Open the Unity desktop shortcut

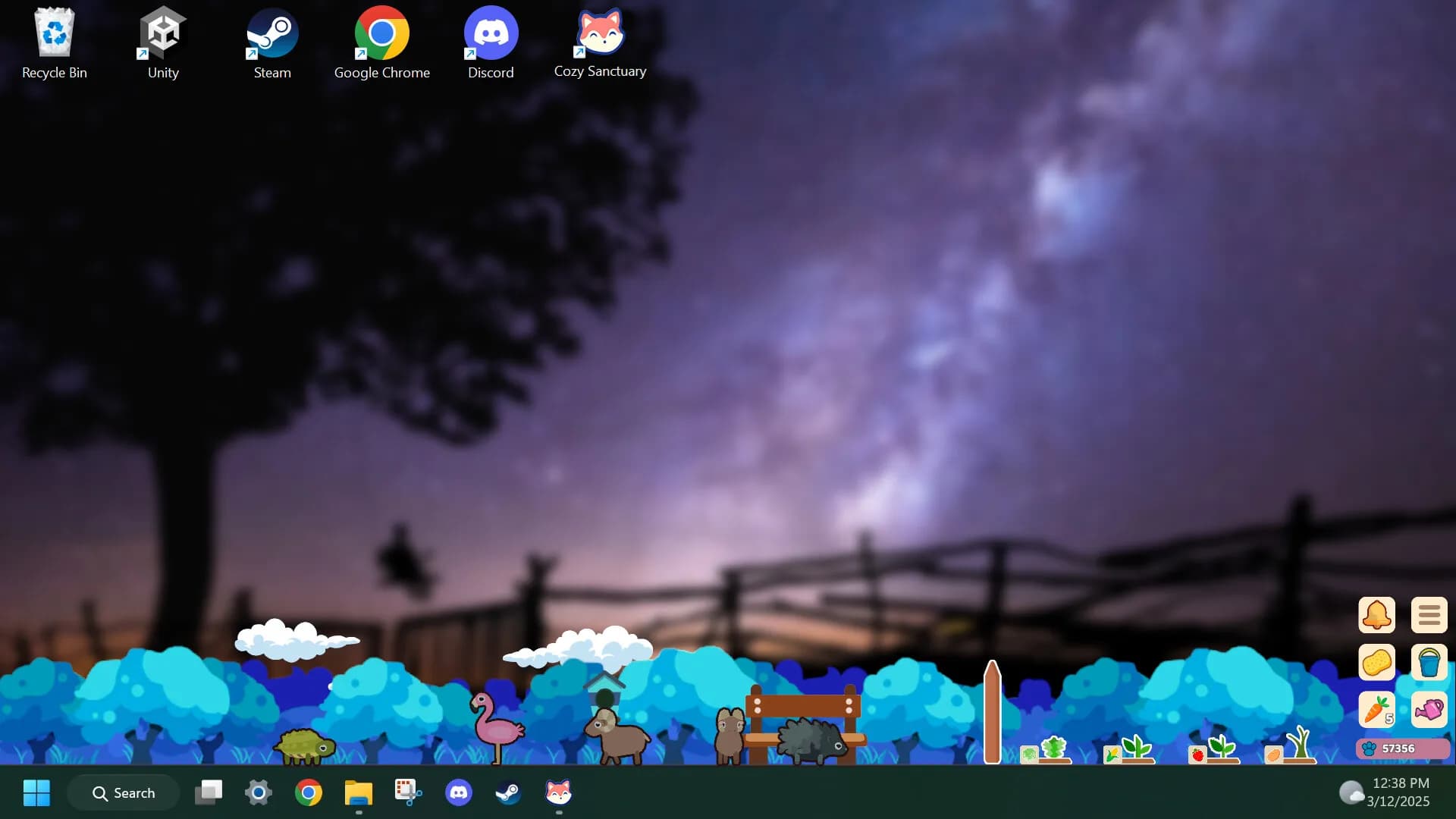(163, 42)
